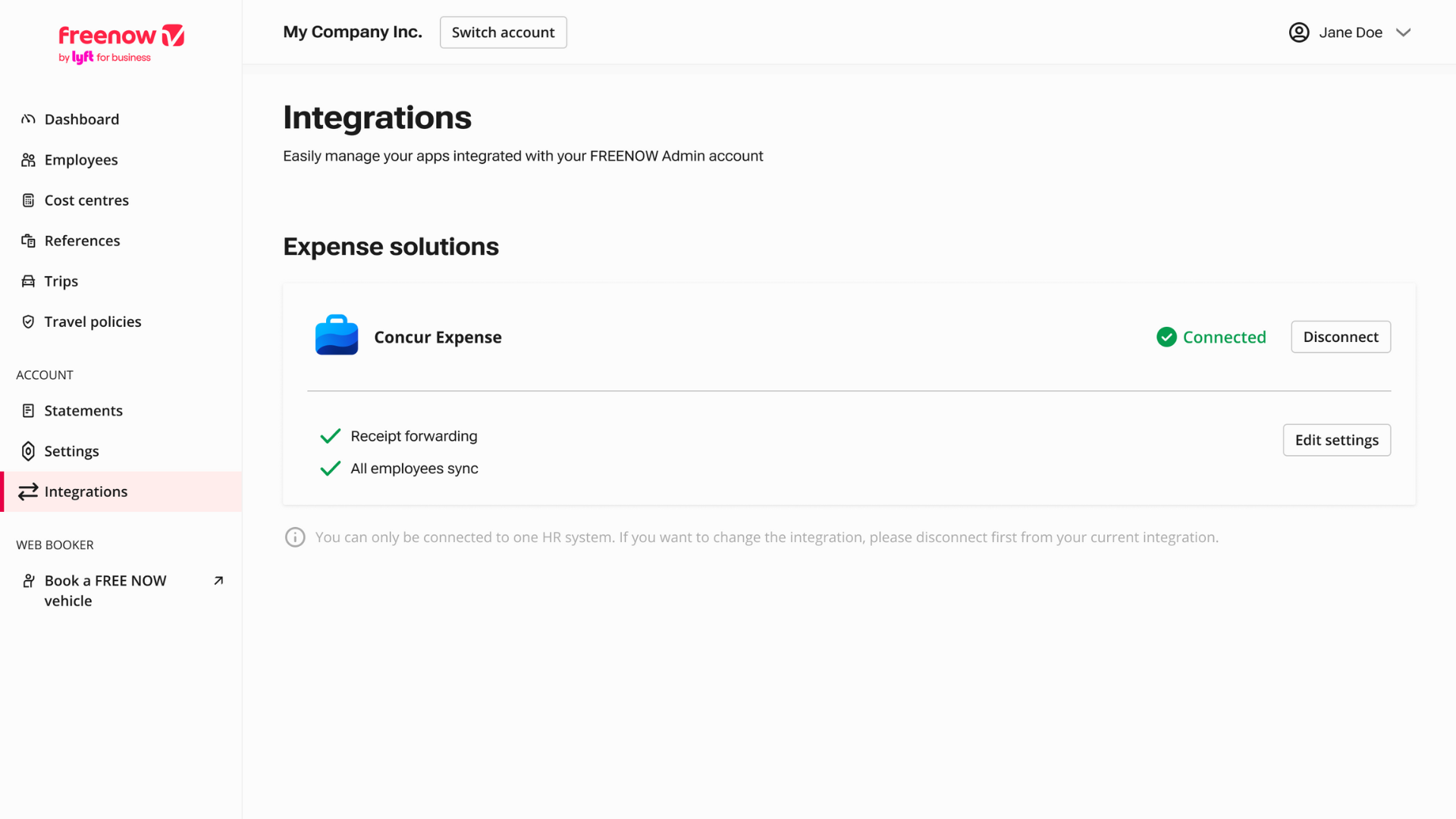Toggle the All employees sync checkmark
The image size is (1456, 819).
(330, 469)
